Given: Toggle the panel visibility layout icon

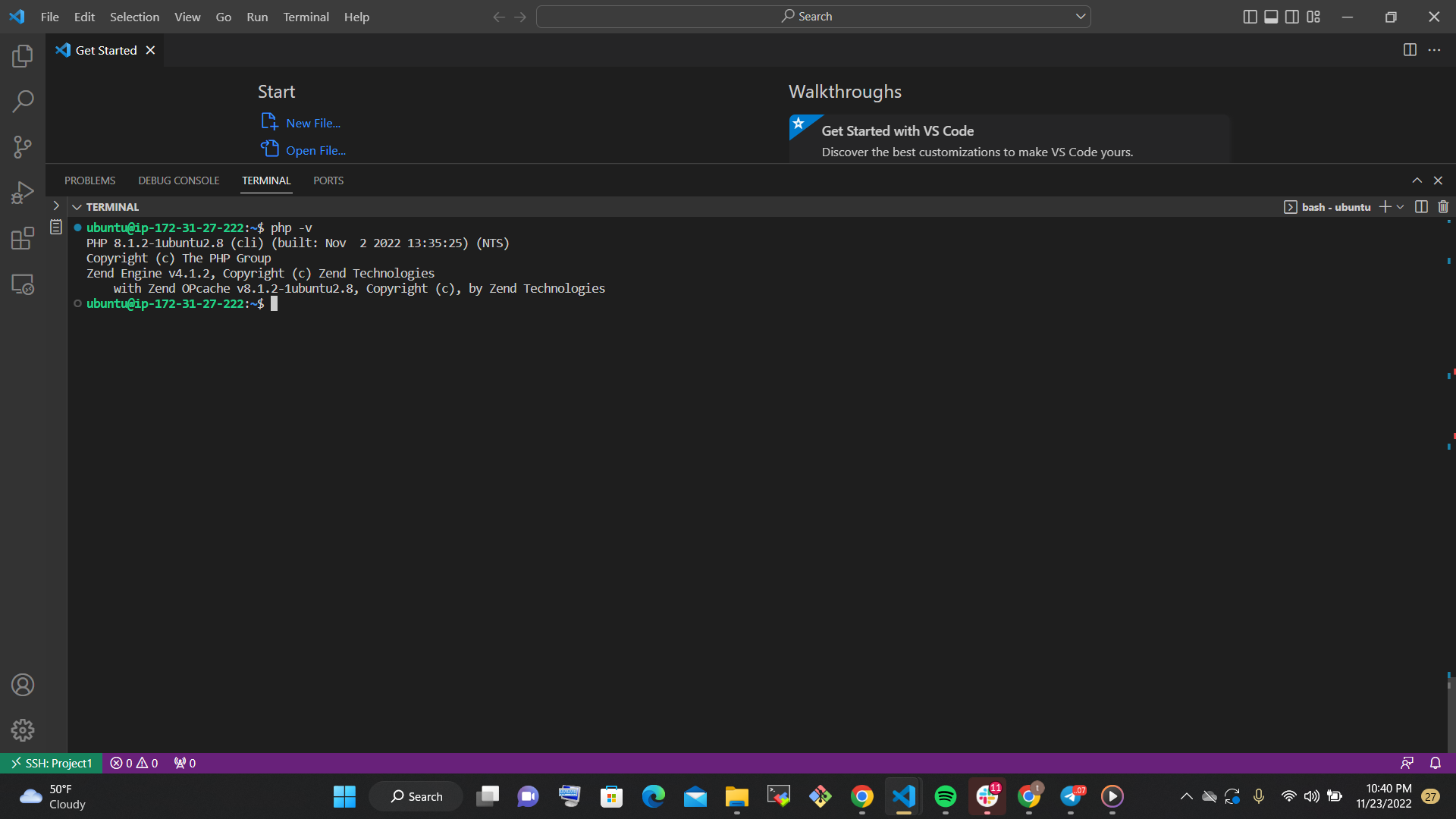Looking at the screenshot, I should (x=1271, y=16).
